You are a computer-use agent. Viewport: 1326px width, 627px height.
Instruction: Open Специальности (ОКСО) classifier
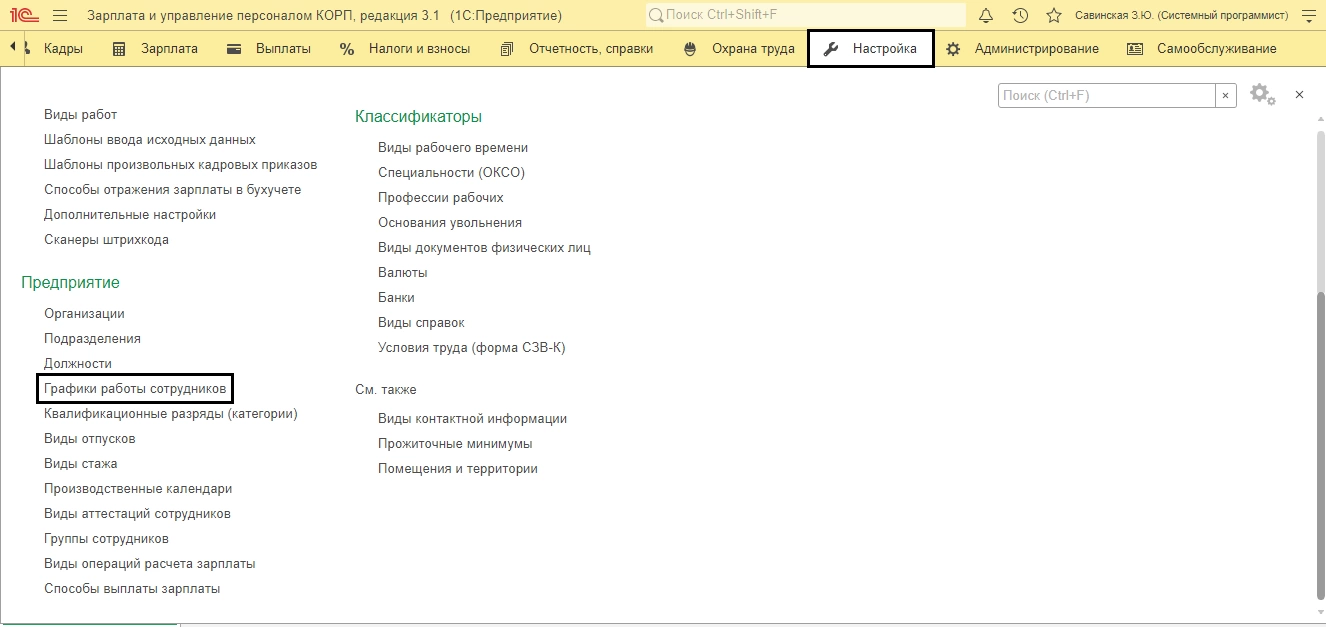(451, 173)
